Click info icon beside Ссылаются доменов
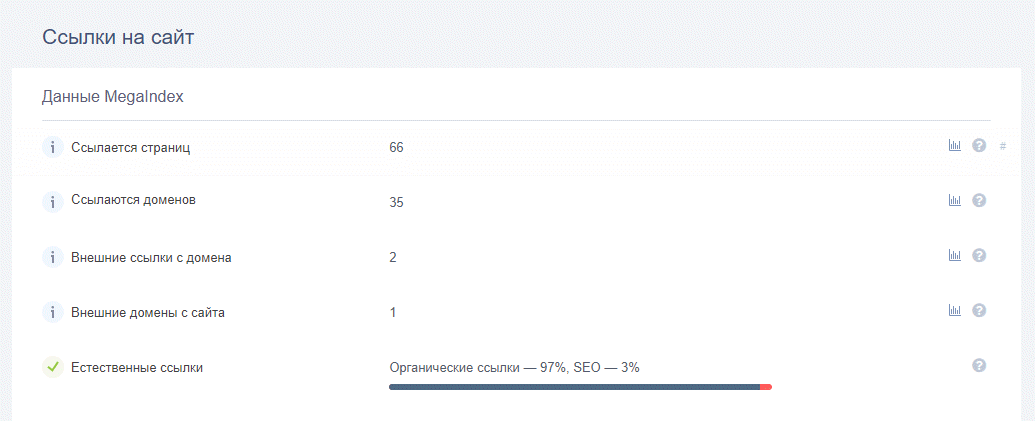Screen dimensions: 1035x421 53,201
